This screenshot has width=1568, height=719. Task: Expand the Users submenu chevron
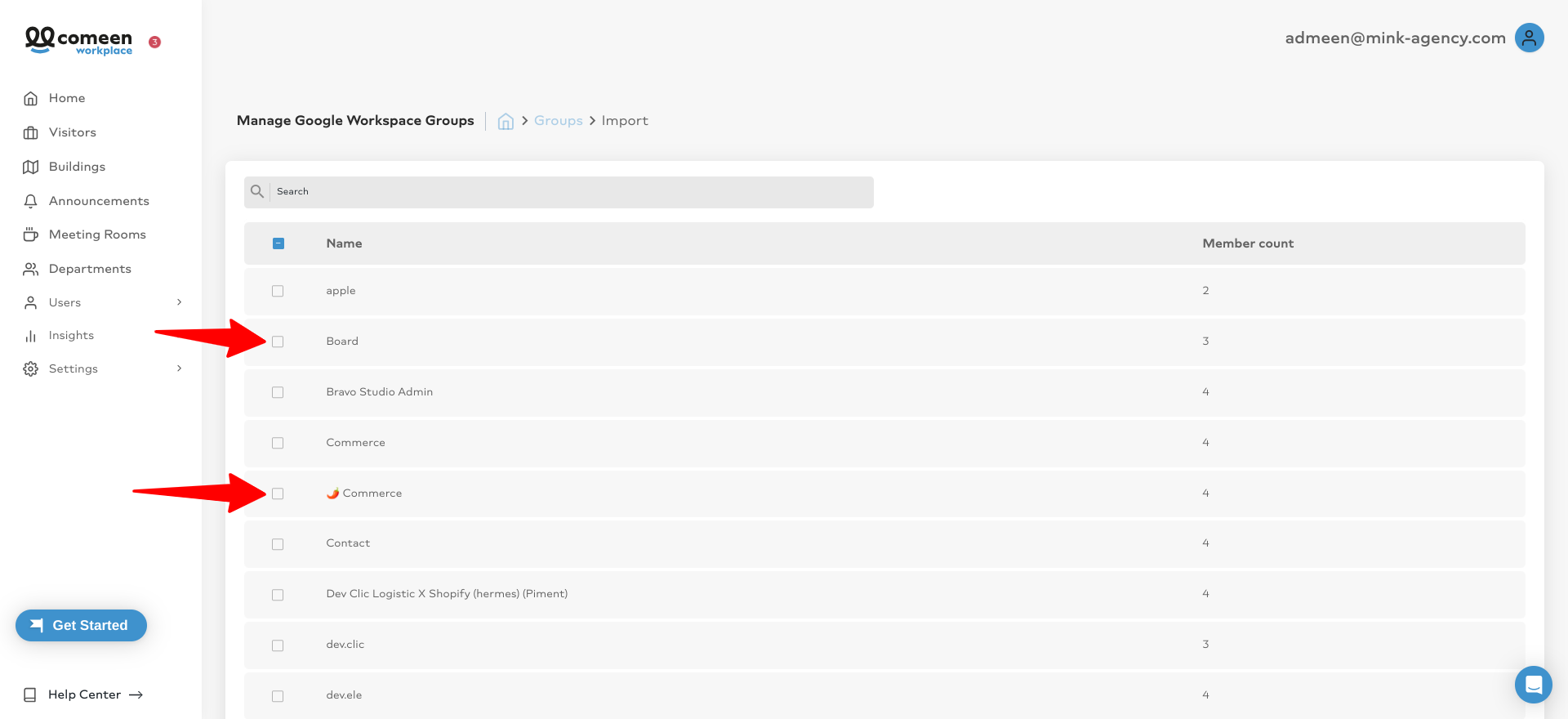(180, 302)
